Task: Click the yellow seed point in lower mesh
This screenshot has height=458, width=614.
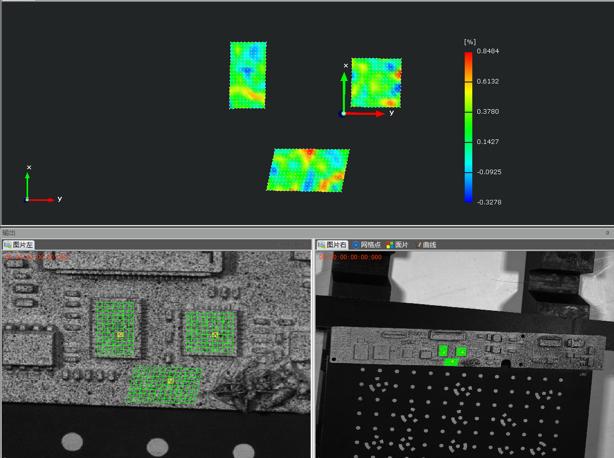Action: point(170,381)
